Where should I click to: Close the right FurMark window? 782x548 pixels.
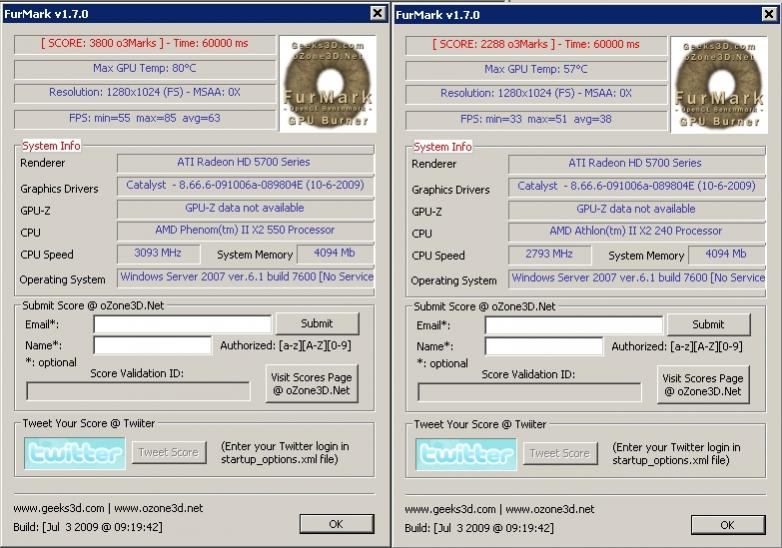coord(770,14)
